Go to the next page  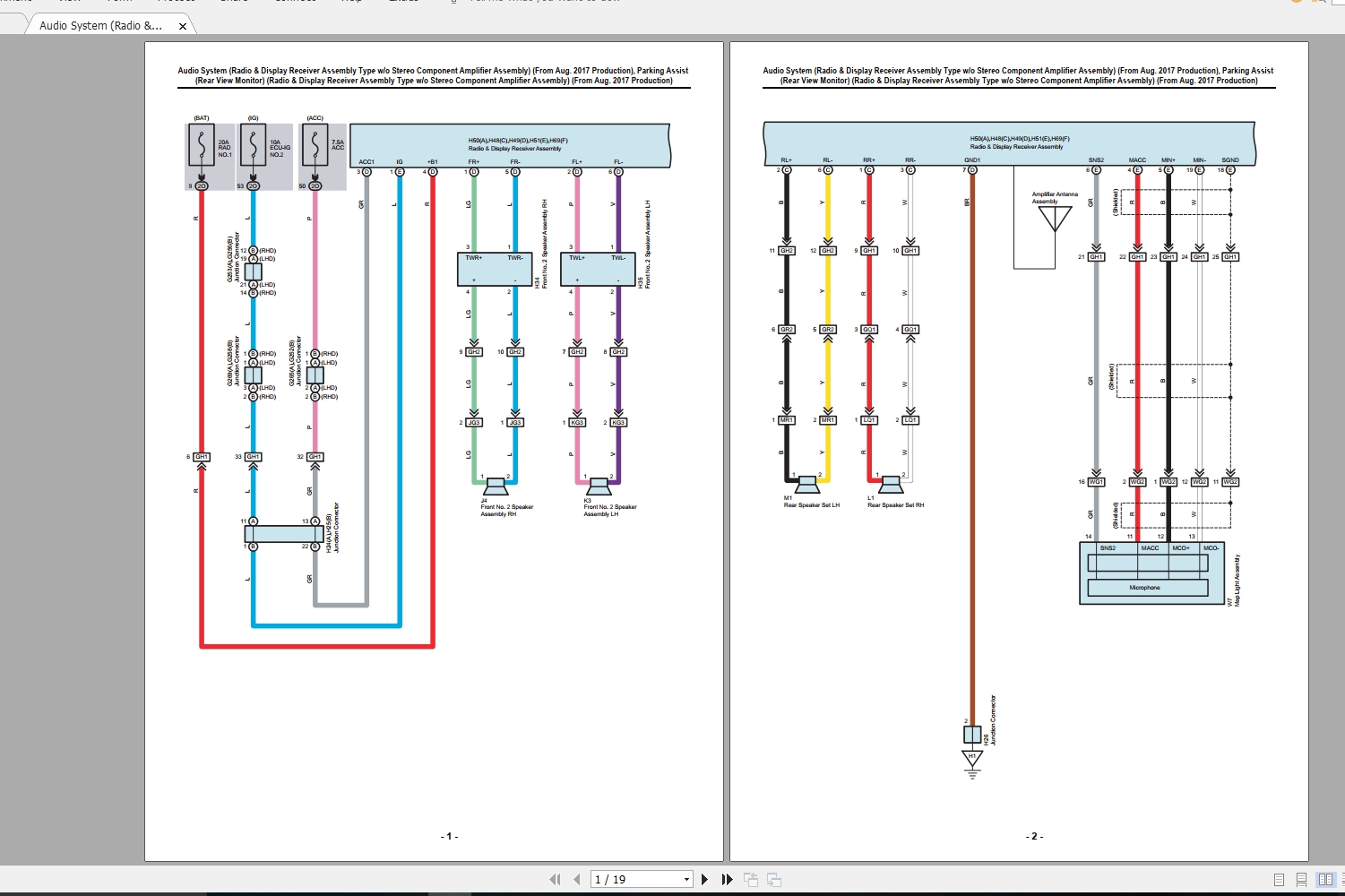(705, 879)
